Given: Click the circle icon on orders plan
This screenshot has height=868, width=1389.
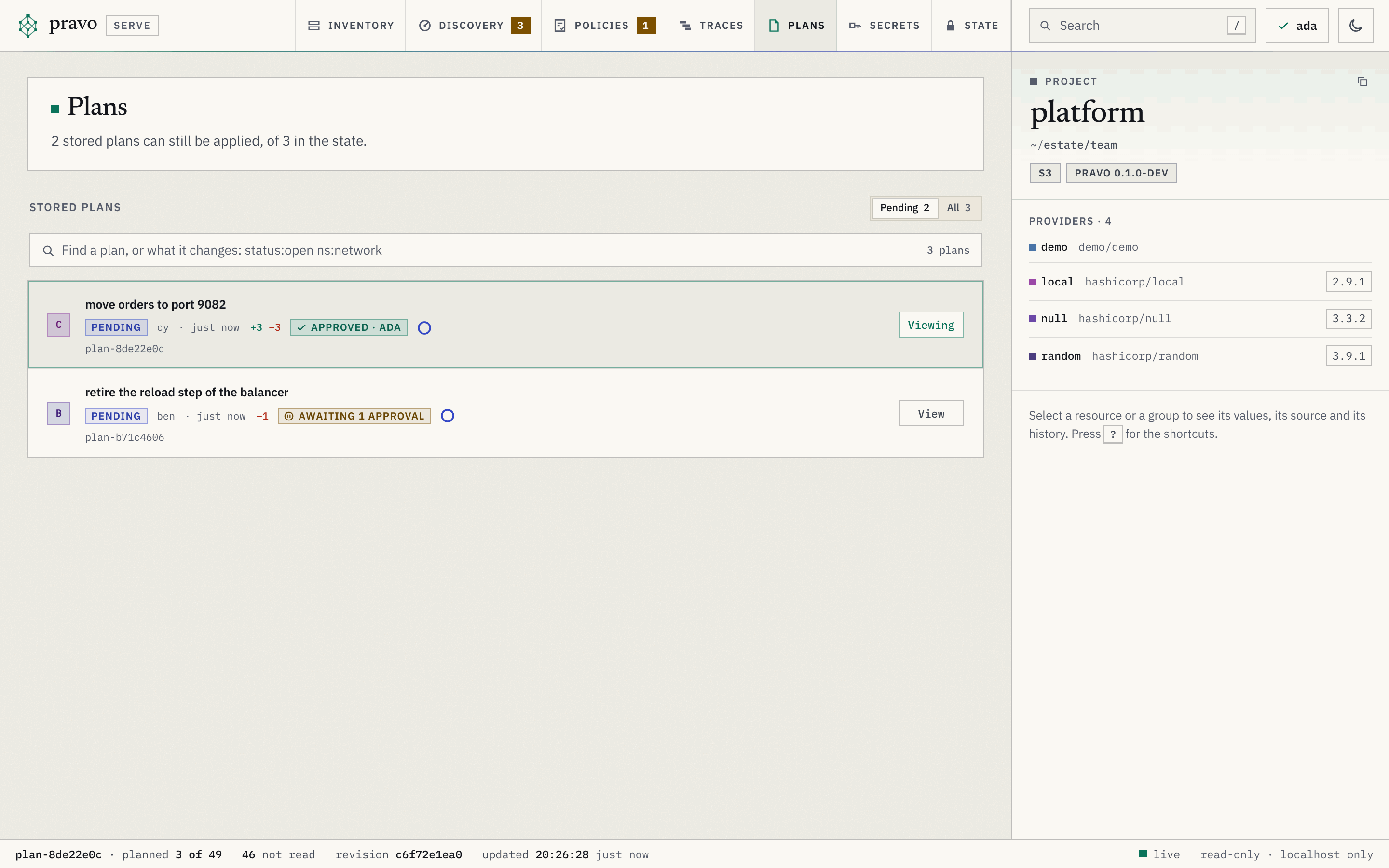Looking at the screenshot, I should pyautogui.click(x=424, y=328).
